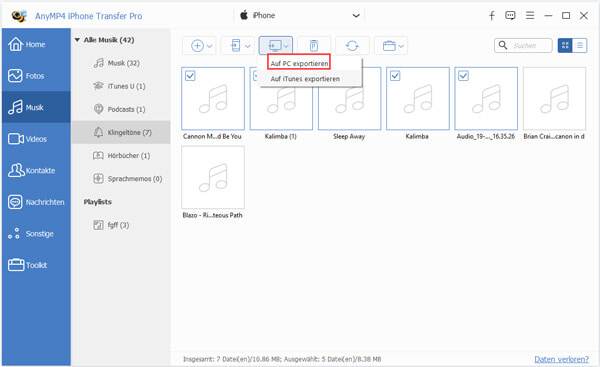Select the Kalimba (1) thumbnail
600x367 pixels.
[x=281, y=98]
